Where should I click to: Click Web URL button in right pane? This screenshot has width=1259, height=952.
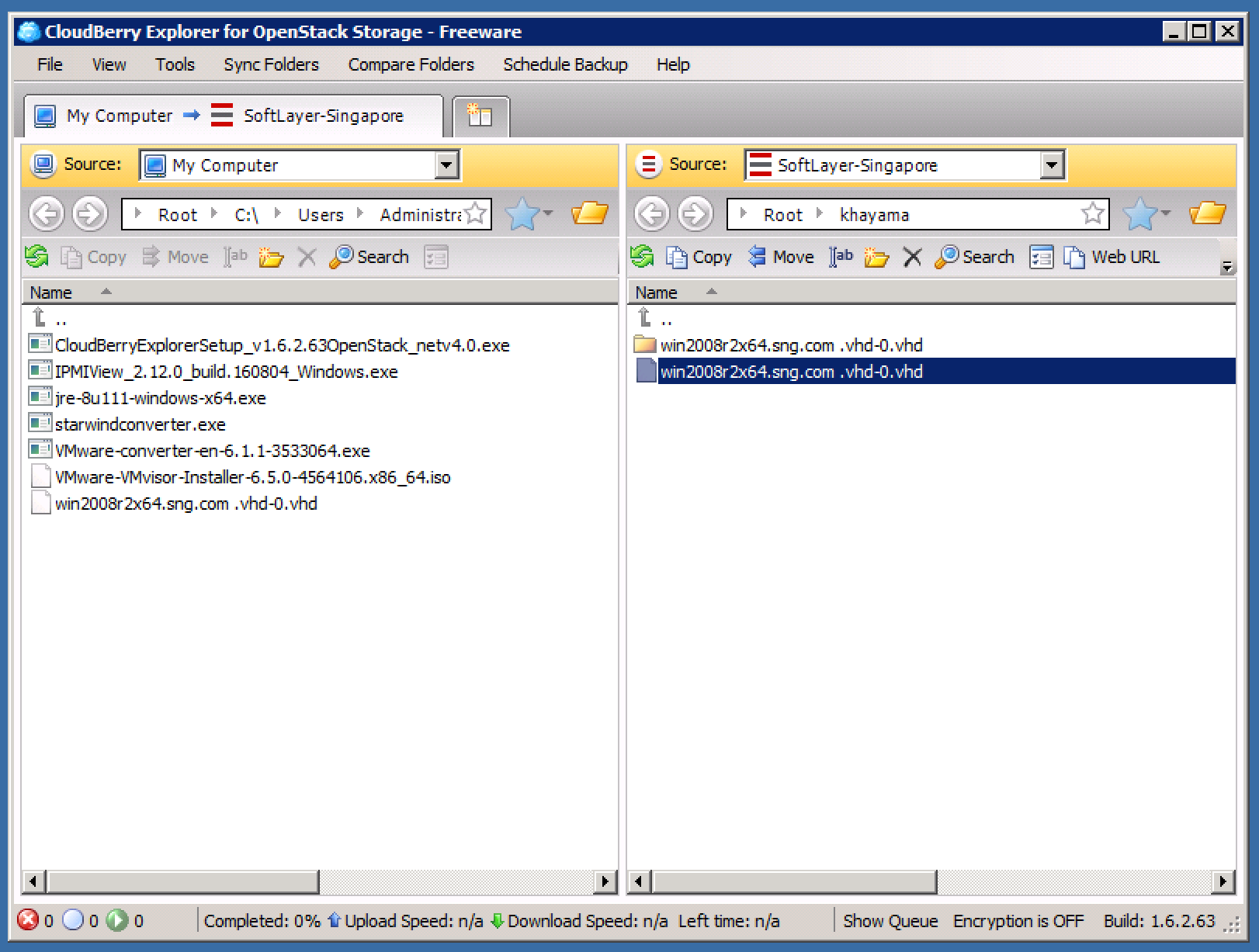tap(1112, 257)
